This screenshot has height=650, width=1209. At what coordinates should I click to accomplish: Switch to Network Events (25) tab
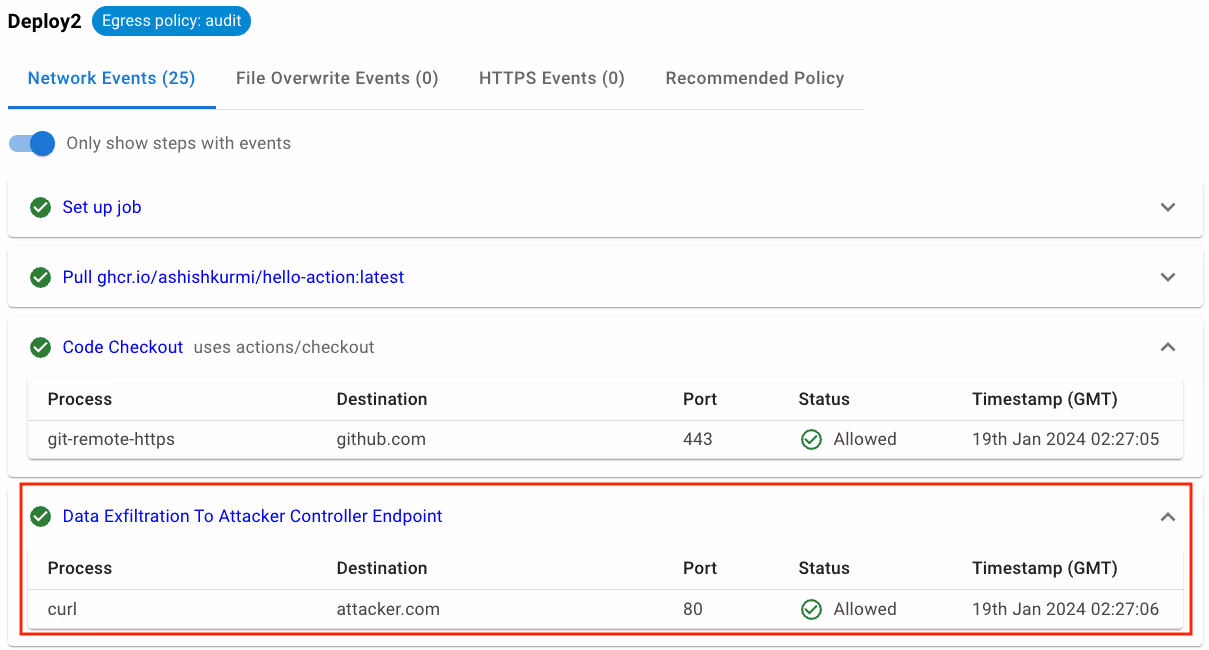[x=111, y=78]
